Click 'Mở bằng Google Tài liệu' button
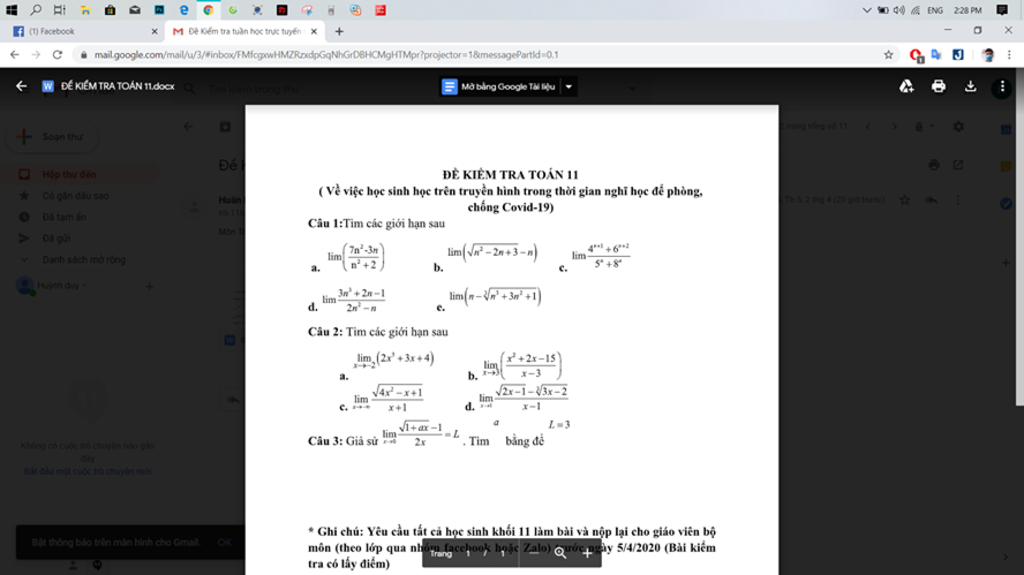This screenshot has height=575, width=1024. point(500,86)
